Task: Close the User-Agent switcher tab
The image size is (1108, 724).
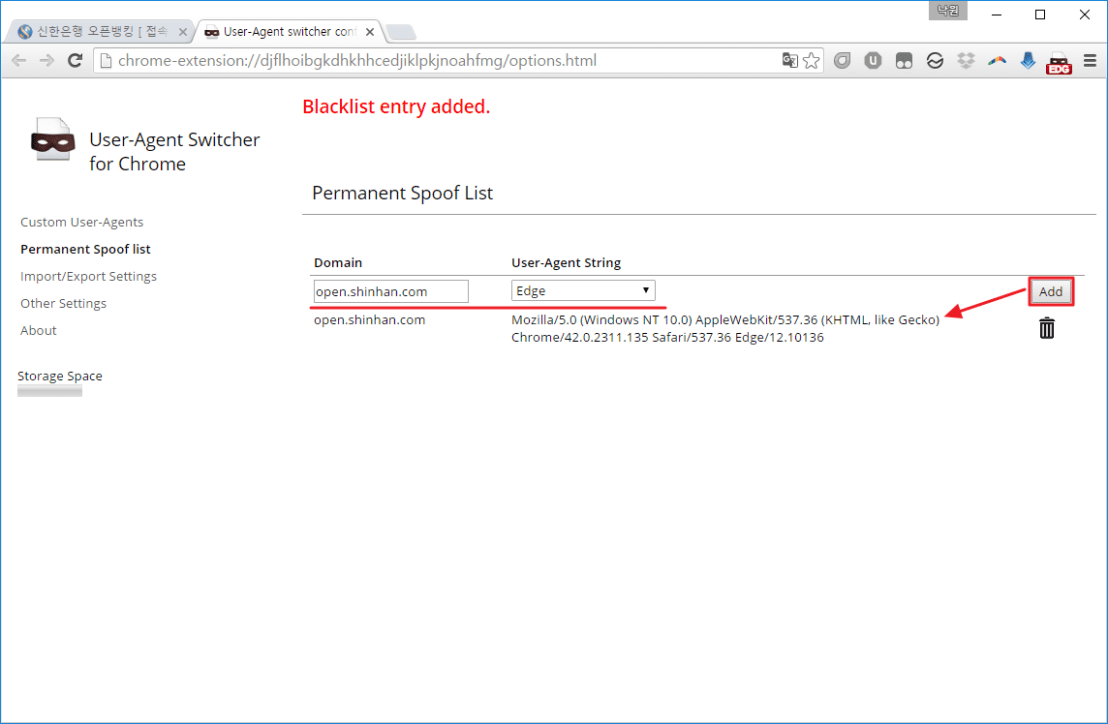Action: click(369, 32)
